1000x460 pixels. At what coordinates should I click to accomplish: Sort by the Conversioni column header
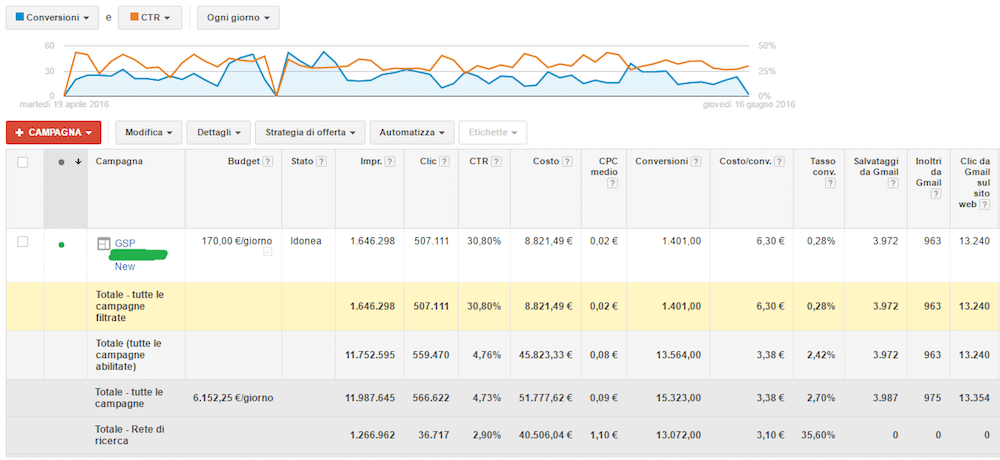(661, 161)
